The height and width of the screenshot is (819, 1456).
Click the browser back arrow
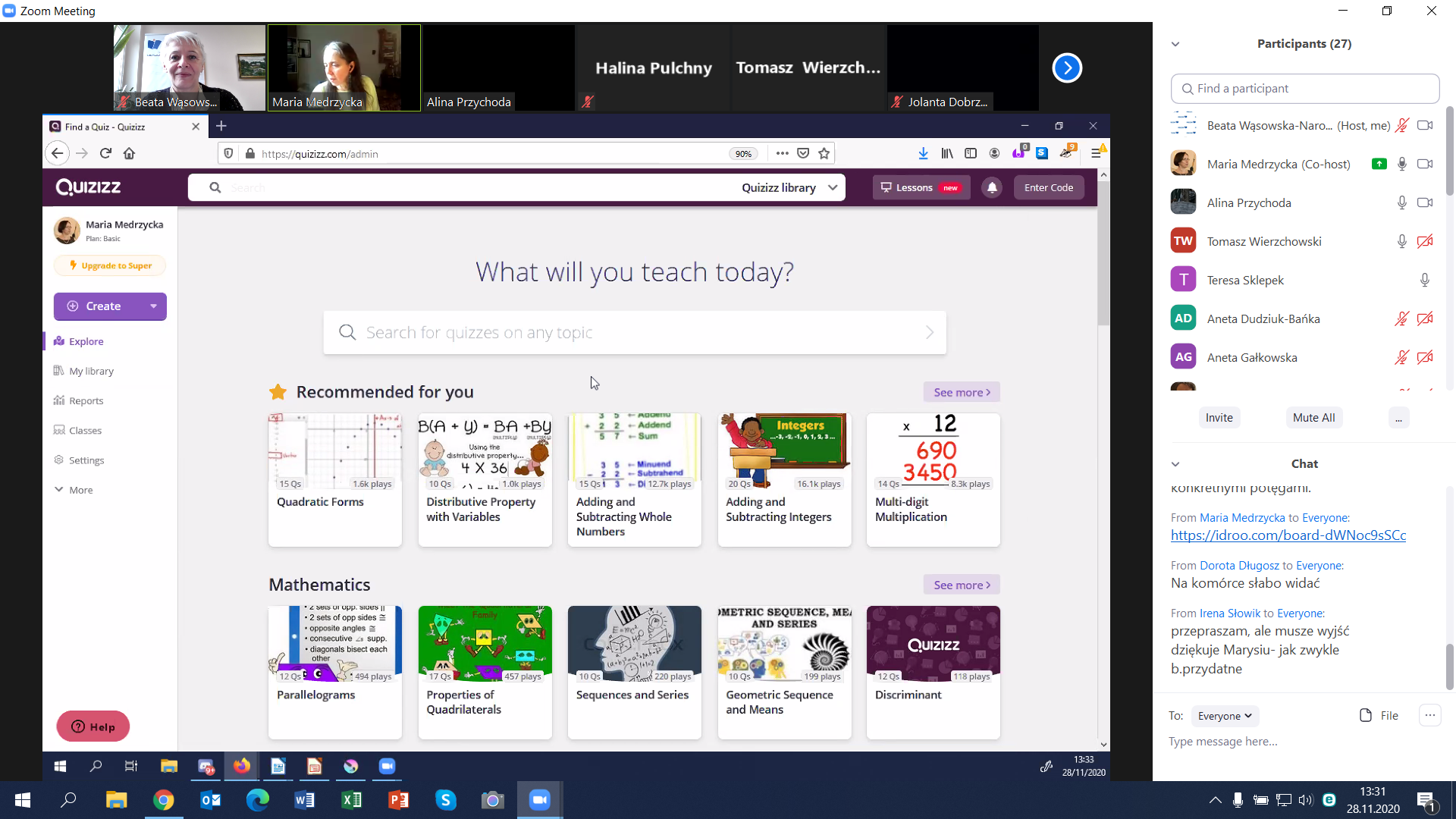pos(57,153)
